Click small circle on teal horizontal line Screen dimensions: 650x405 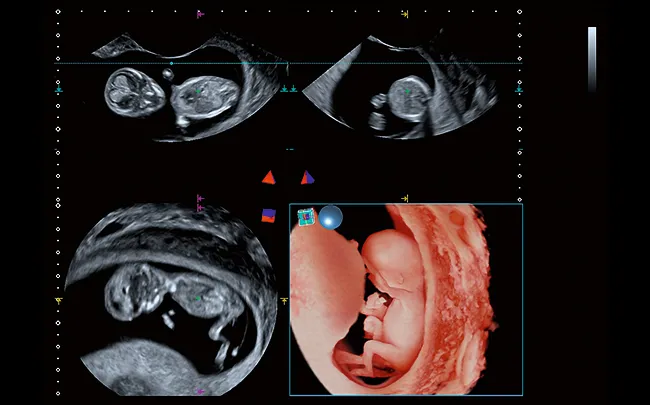[171, 63]
